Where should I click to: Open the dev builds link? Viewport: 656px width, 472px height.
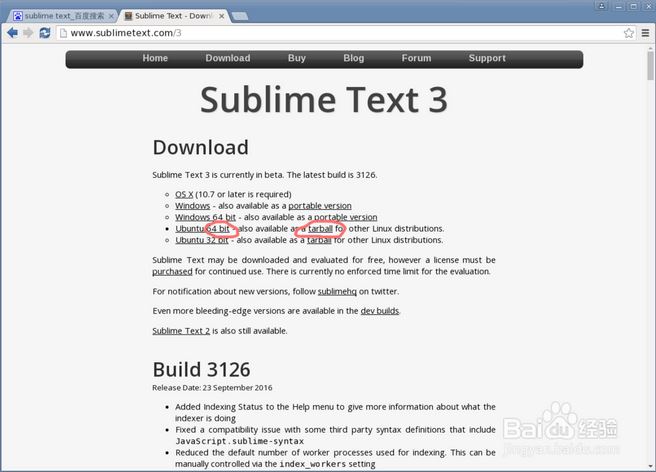click(x=379, y=311)
